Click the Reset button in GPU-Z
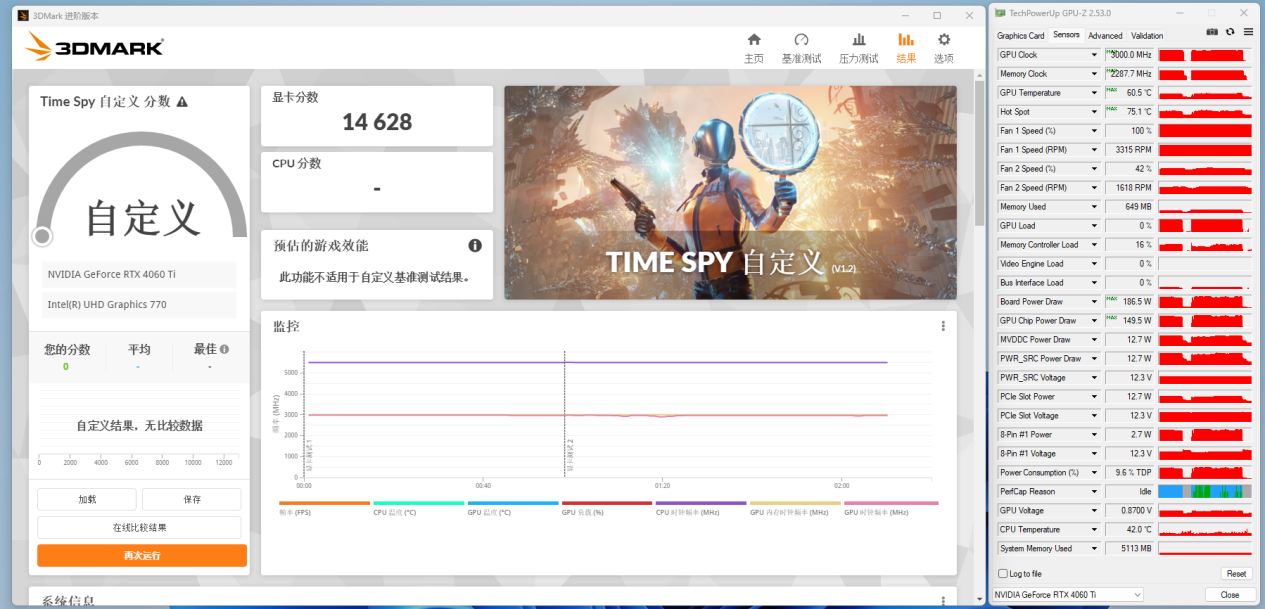This screenshot has width=1265, height=609. pyautogui.click(x=1236, y=574)
